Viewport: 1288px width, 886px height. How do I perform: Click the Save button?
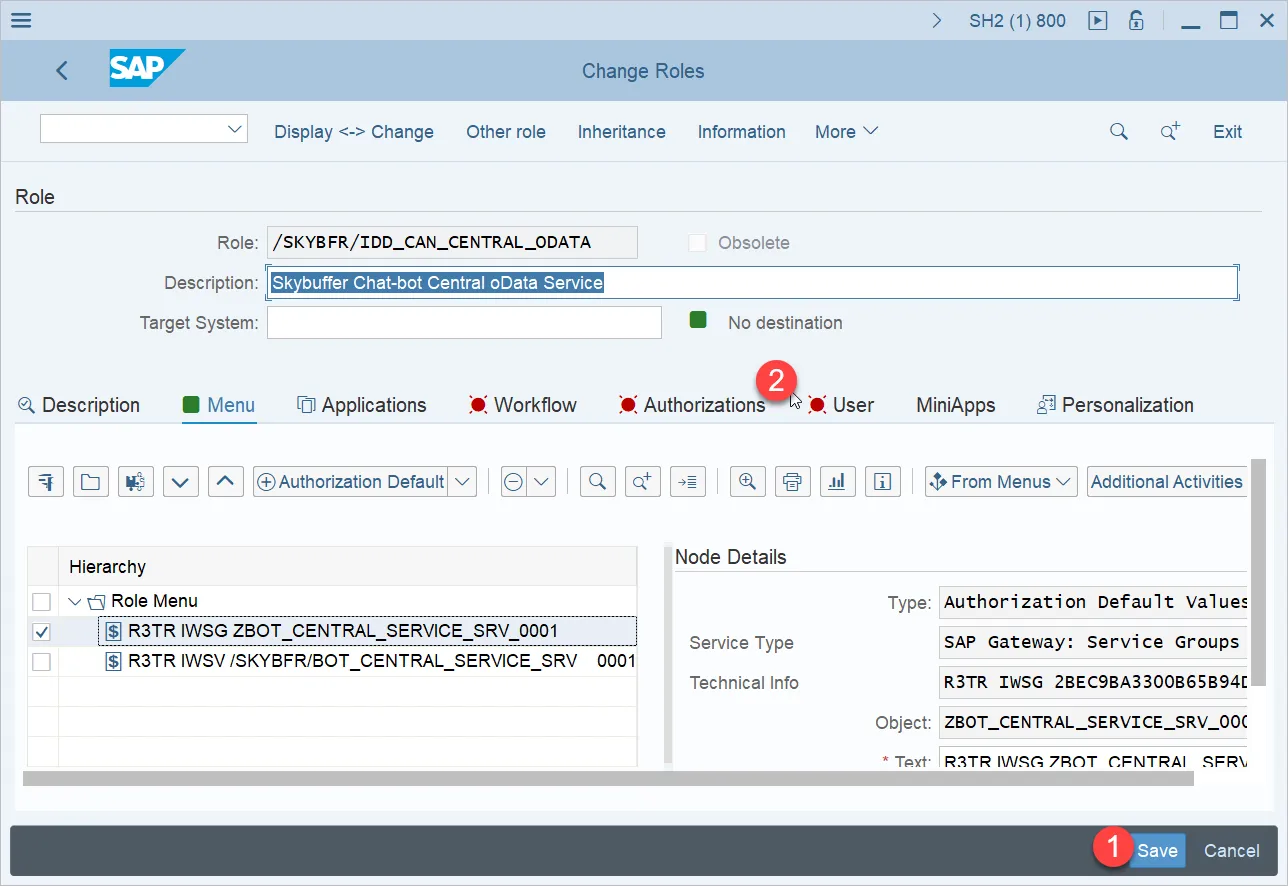click(x=1157, y=851)
